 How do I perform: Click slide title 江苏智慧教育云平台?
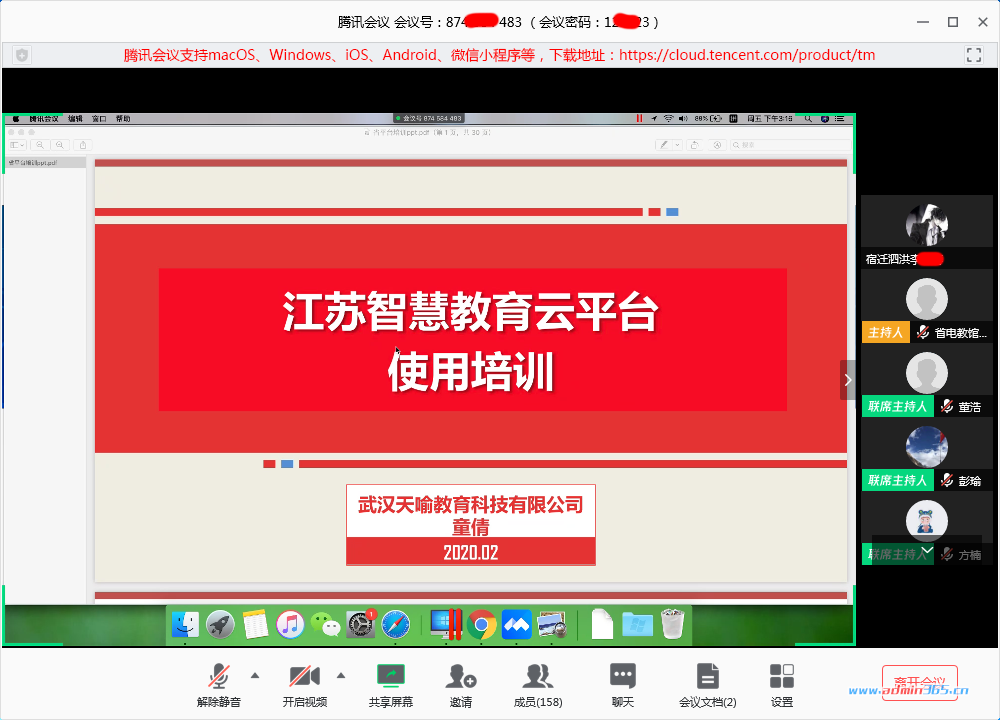coord(471,312)
